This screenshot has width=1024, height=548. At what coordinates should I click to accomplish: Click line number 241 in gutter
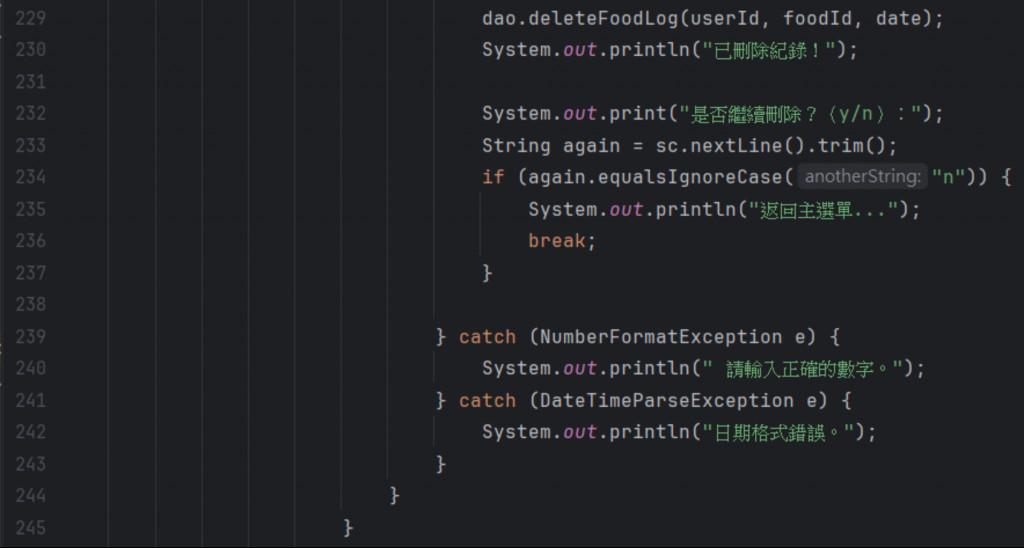[30, 400]
